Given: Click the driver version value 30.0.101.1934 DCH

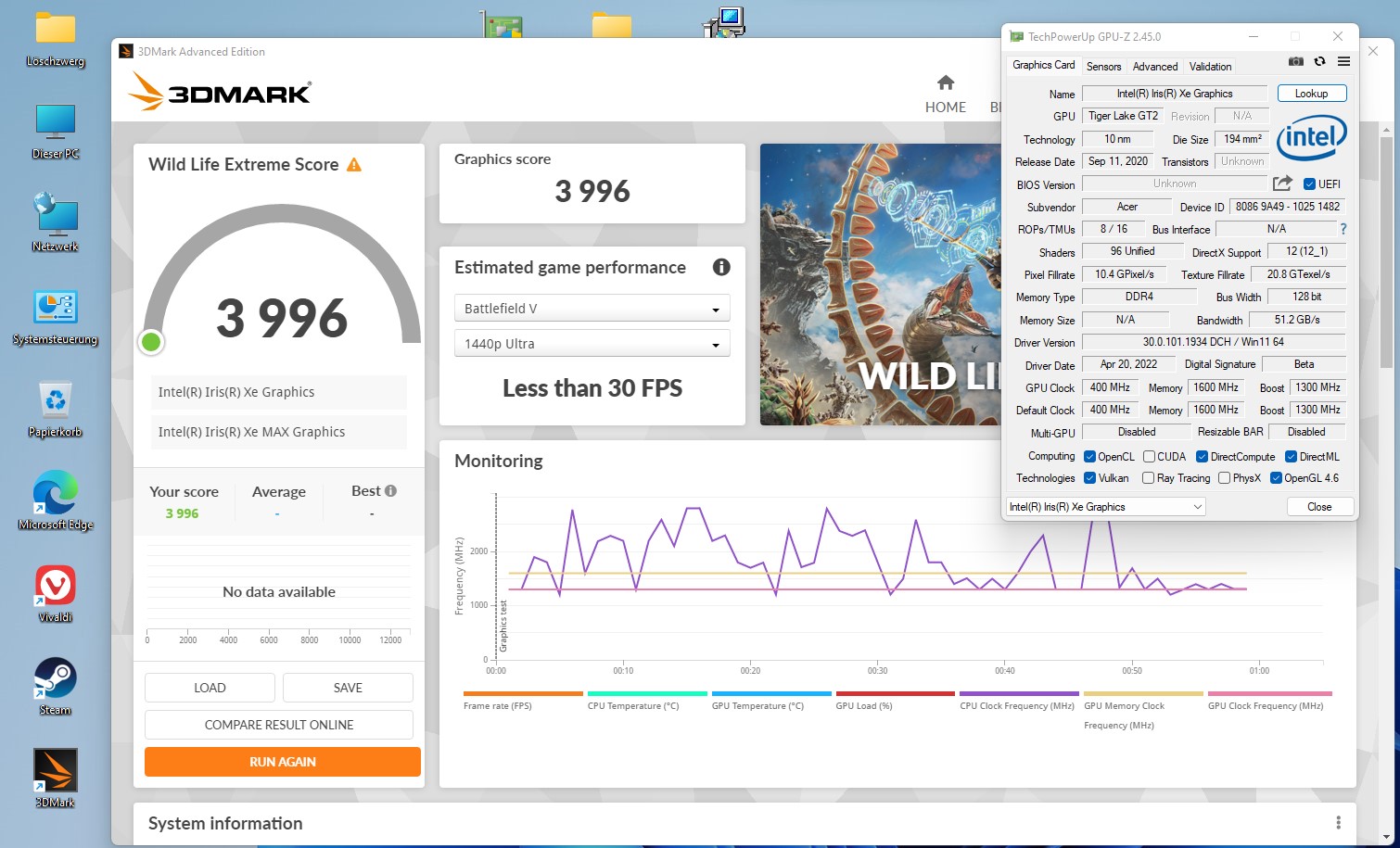Looking at the screenshot, I should coord(1214,342).
